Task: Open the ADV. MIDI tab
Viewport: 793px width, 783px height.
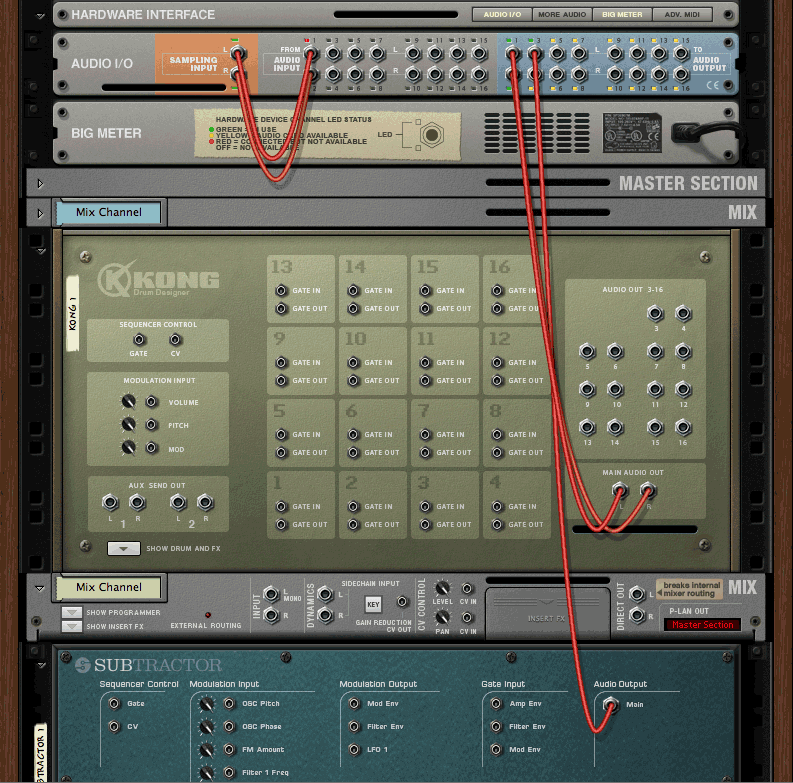Action: [682, 15]
